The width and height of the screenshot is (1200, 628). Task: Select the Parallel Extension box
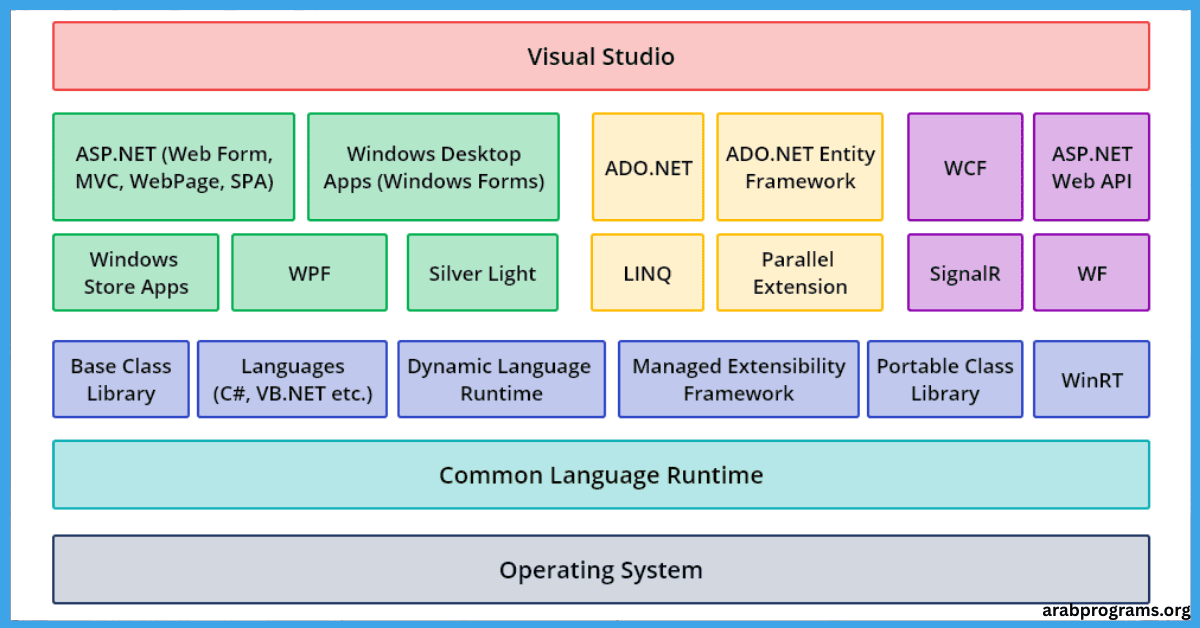coord(800,273)
